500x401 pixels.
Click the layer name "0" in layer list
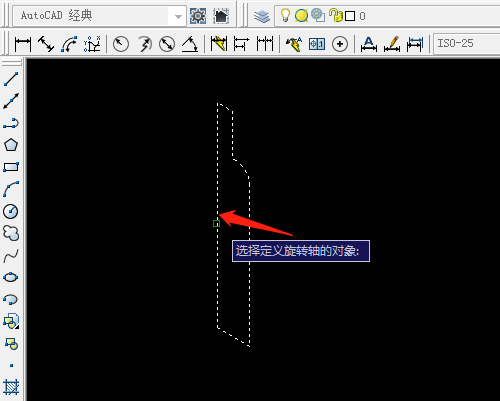362,16
